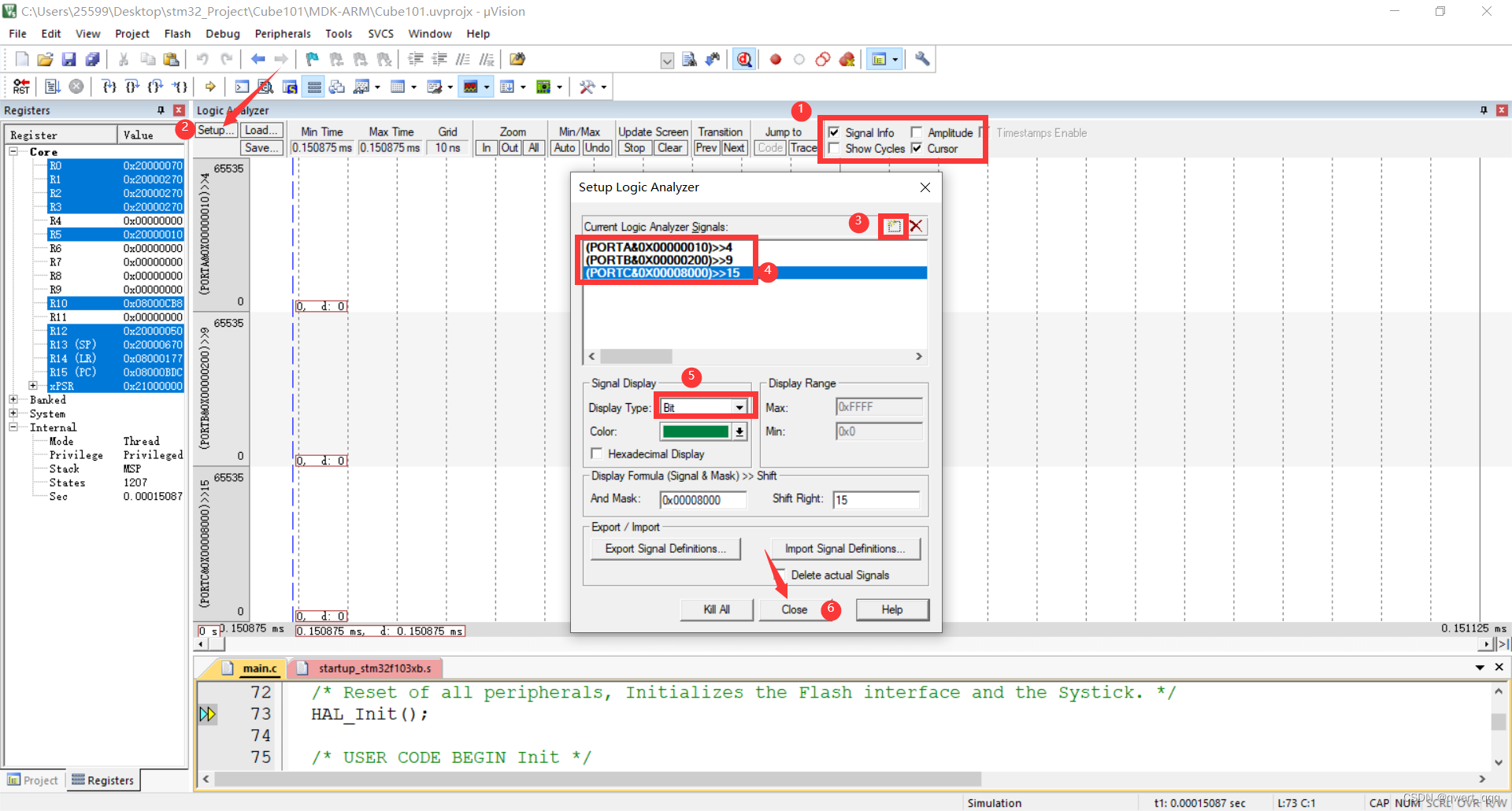Screen dimensions: 1512x811
Task: Click New signal icon in Setup dialog
Action: [x=894, y=226]
